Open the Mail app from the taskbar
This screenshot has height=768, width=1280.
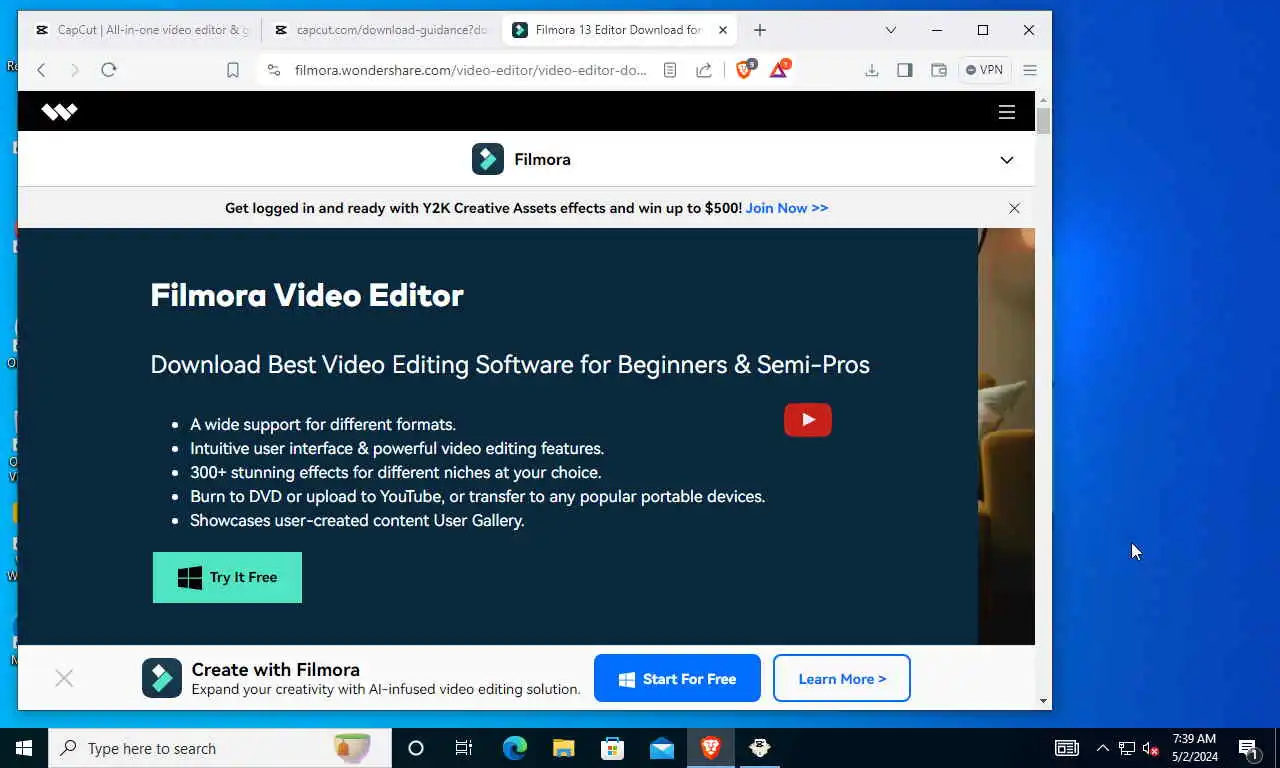tap(661, 748)
